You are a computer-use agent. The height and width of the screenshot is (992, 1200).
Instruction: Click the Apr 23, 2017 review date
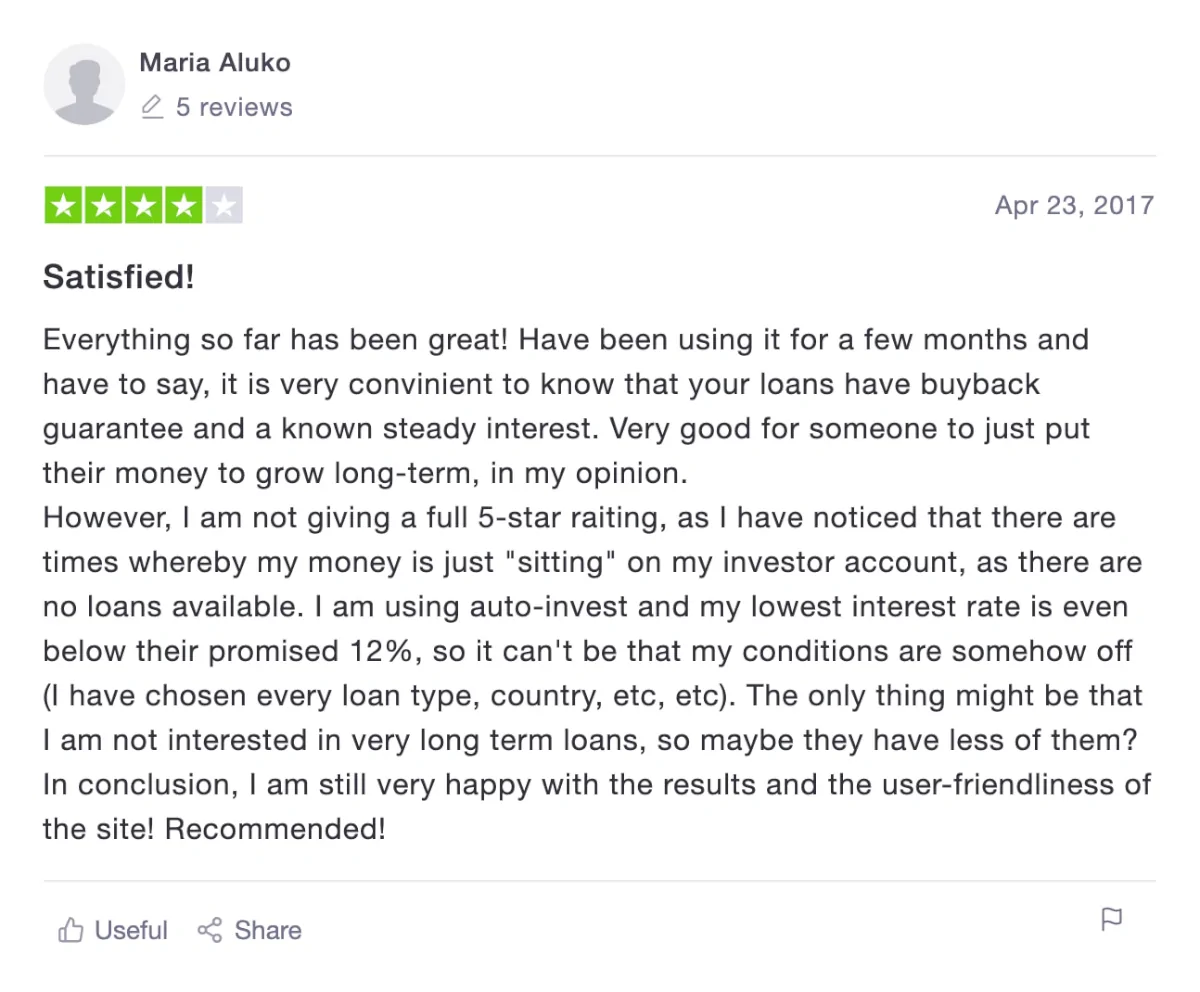click(1074, 206)
